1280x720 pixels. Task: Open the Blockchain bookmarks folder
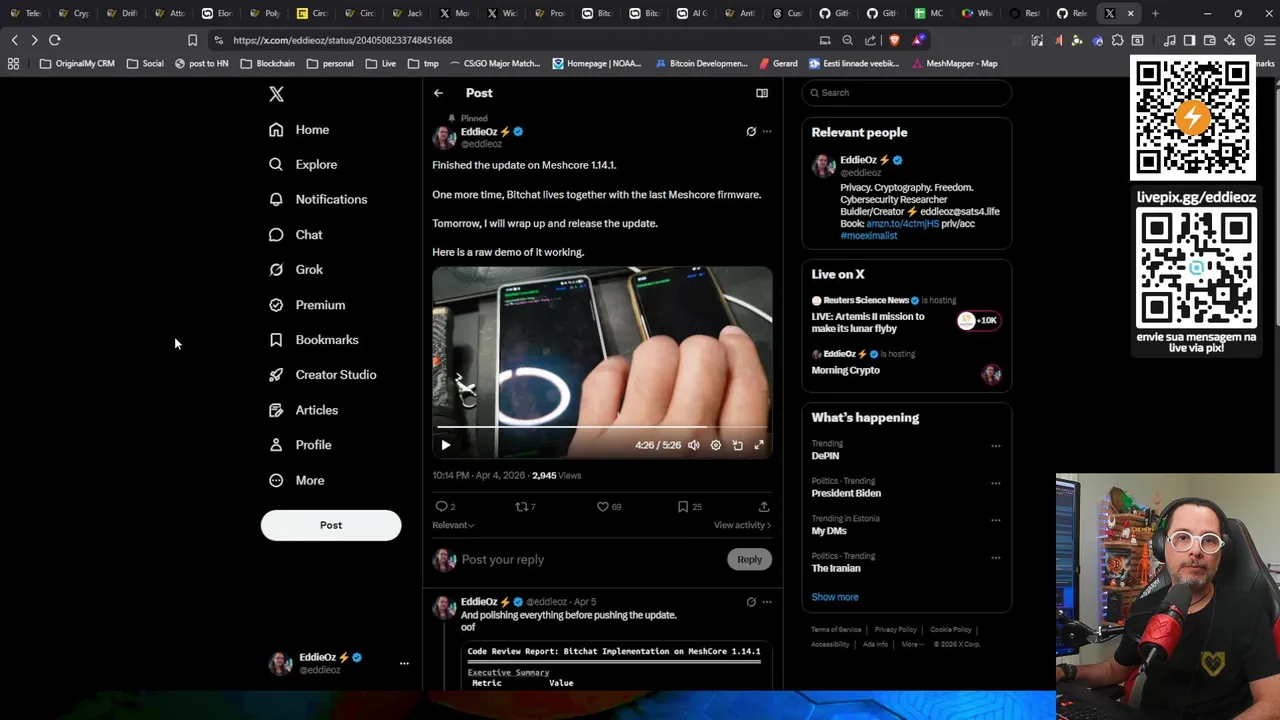pyautogui.click(x=267, y=63)
